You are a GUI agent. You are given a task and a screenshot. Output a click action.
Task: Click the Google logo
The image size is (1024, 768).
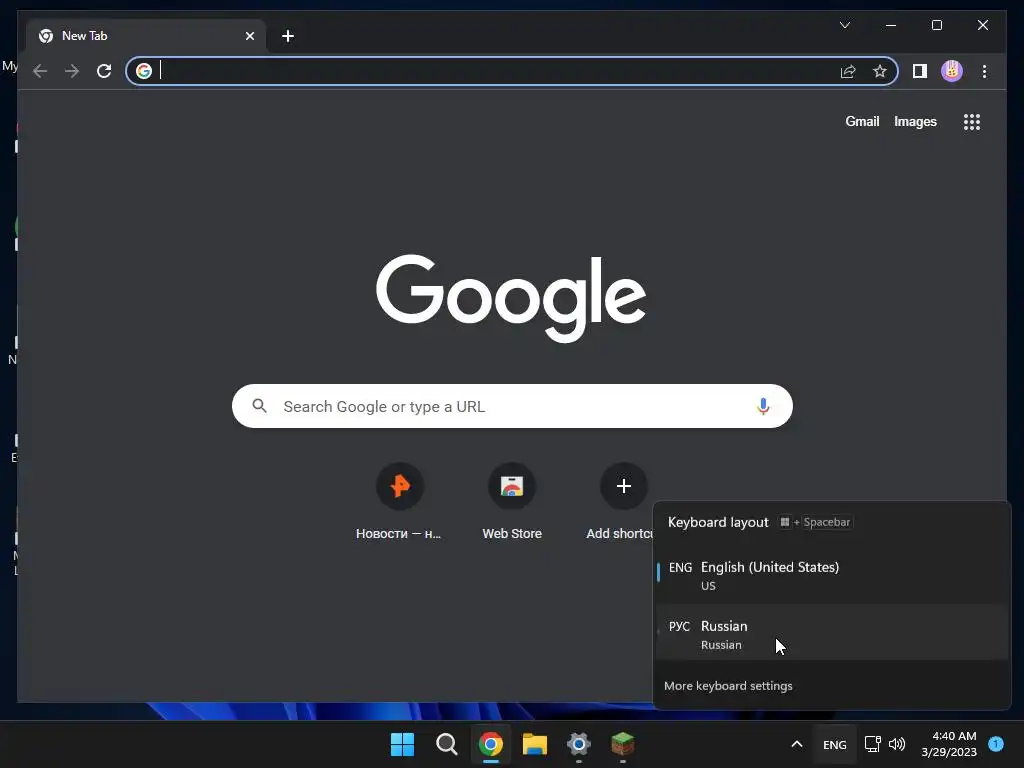511,298
